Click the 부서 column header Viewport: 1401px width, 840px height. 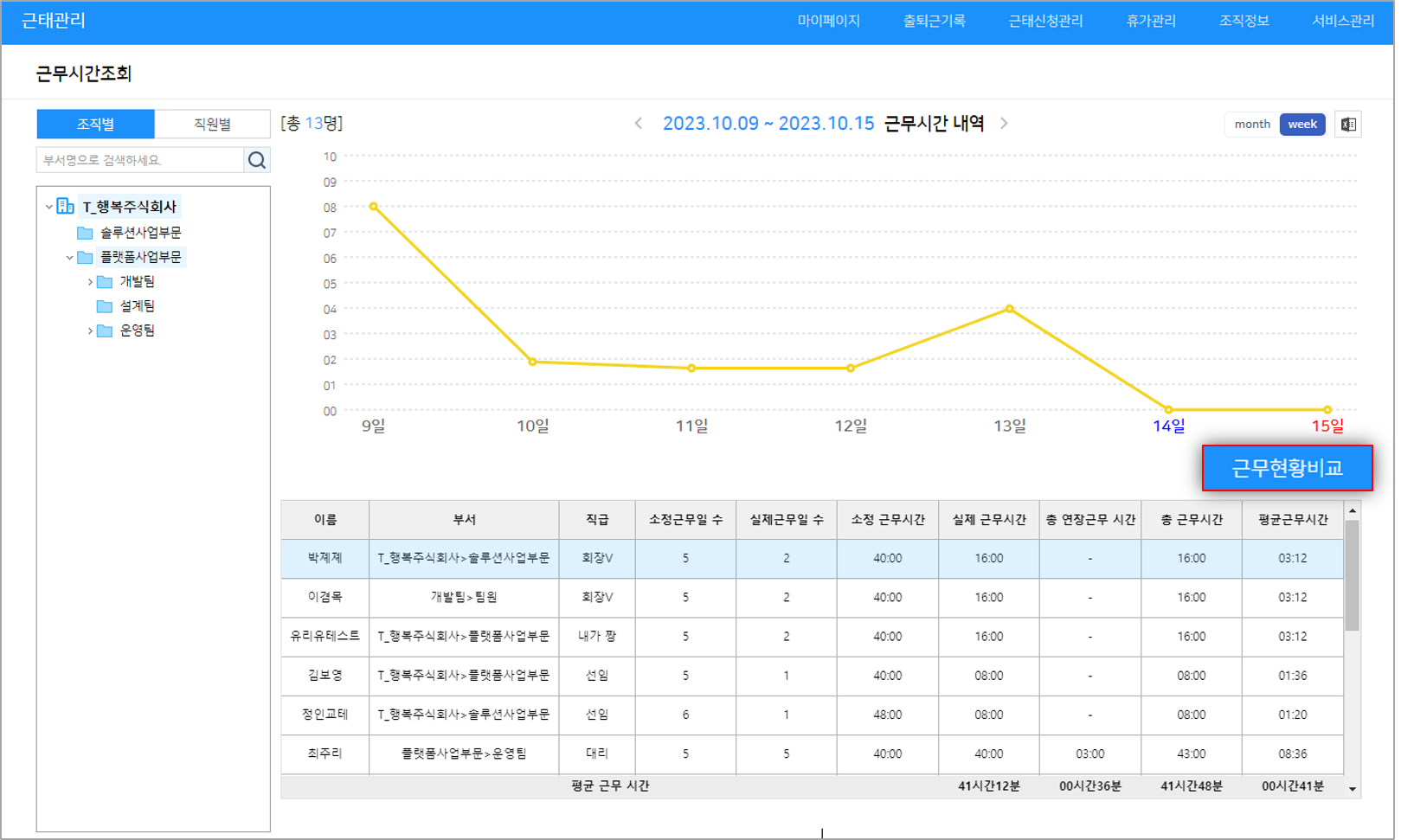coord(464,520)
